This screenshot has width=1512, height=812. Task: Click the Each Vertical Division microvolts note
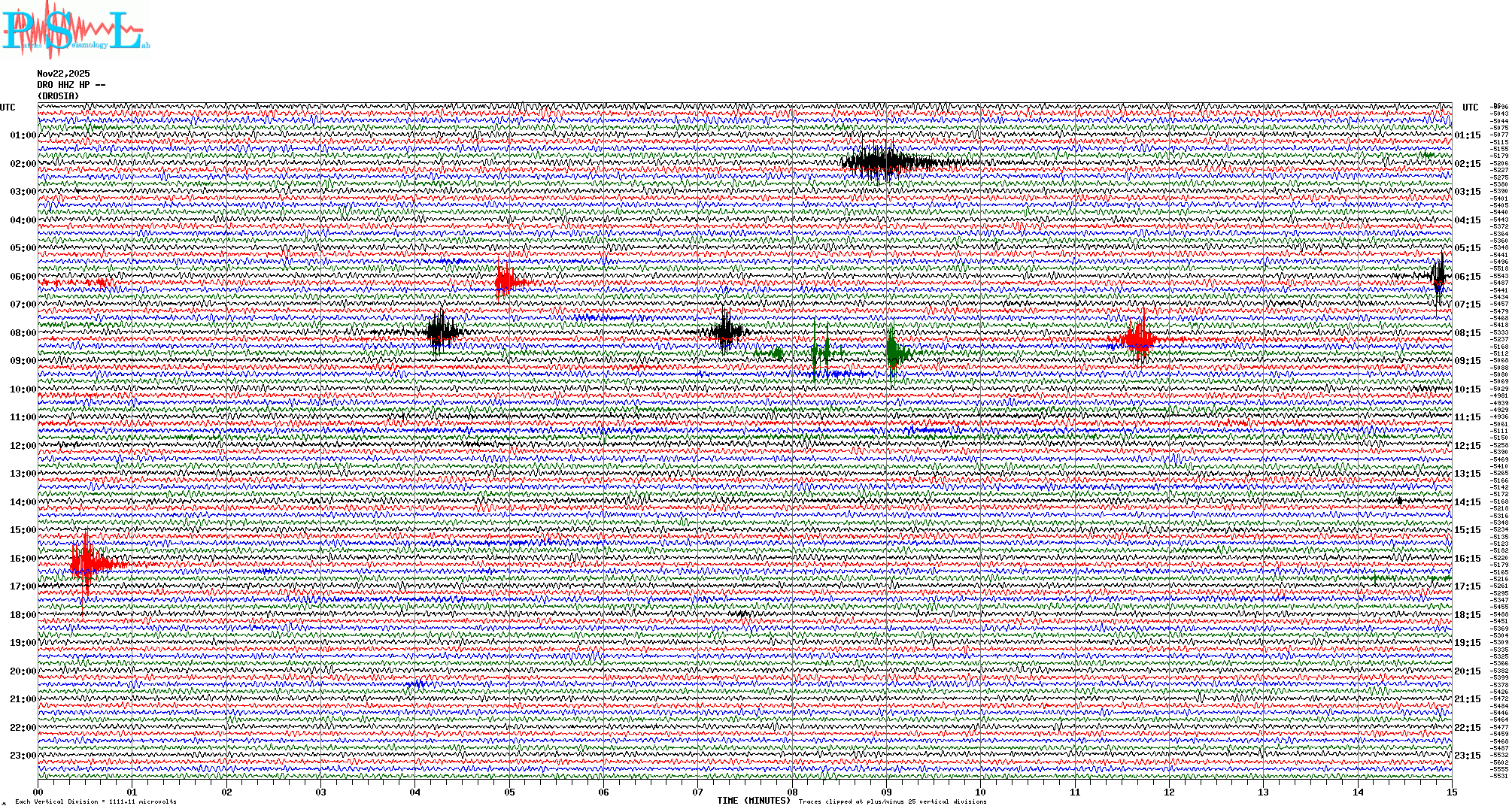pos(96,801)
